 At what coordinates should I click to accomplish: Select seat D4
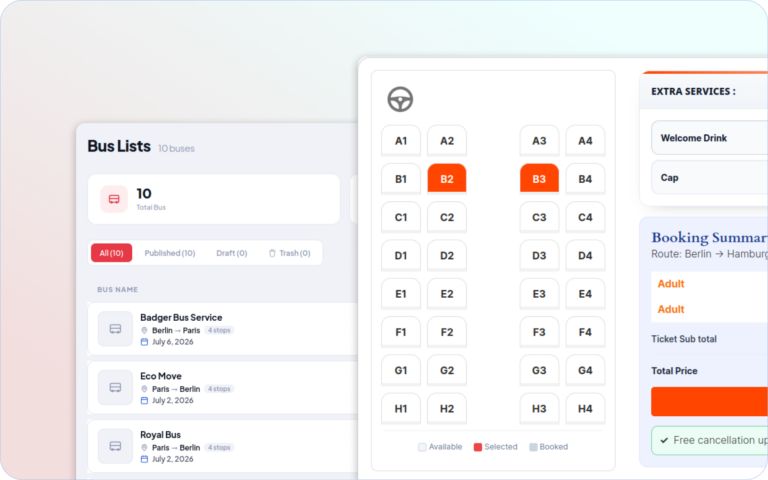coord(585,255)
